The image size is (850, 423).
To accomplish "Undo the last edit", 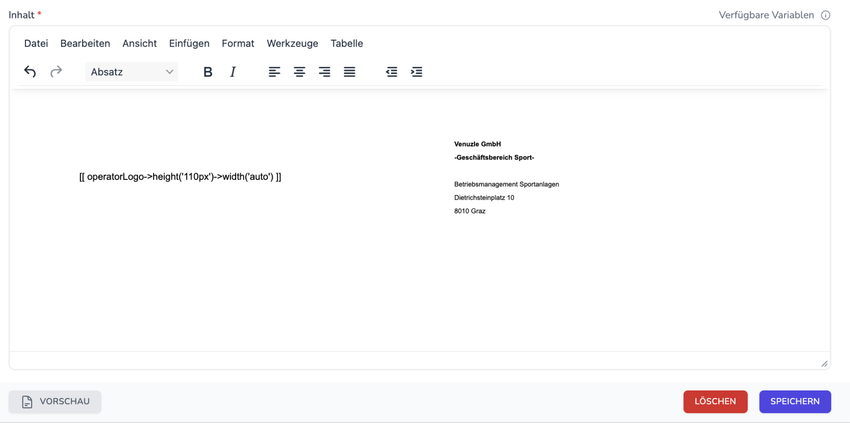I will coord(30,72).
